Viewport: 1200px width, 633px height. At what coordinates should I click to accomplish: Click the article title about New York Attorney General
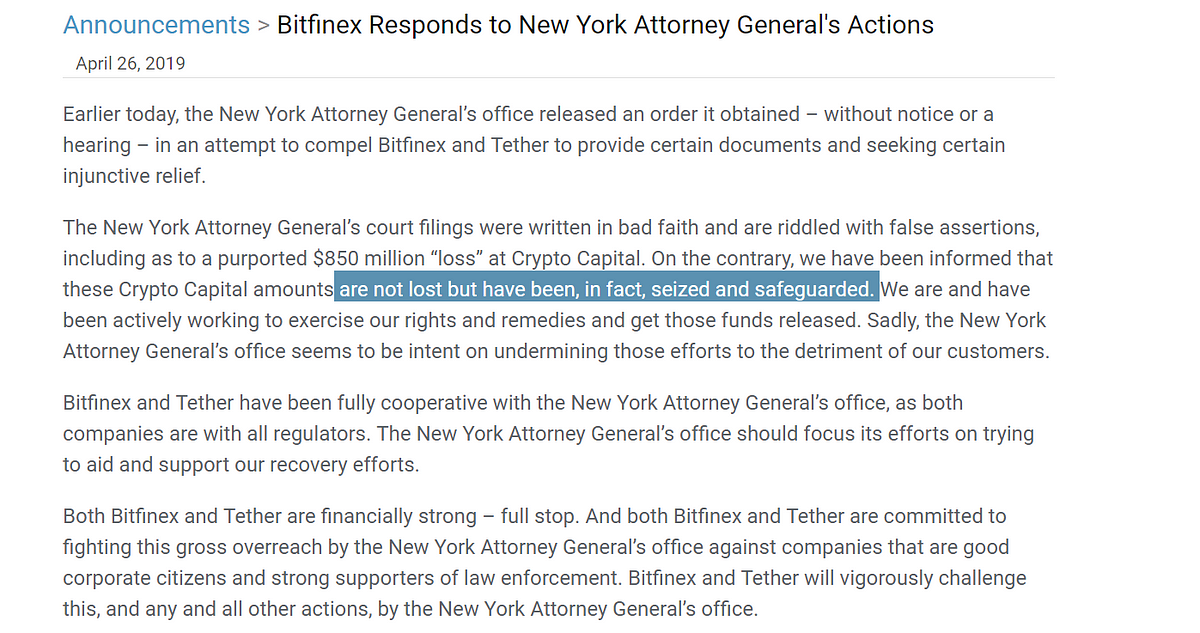point(605,25)
